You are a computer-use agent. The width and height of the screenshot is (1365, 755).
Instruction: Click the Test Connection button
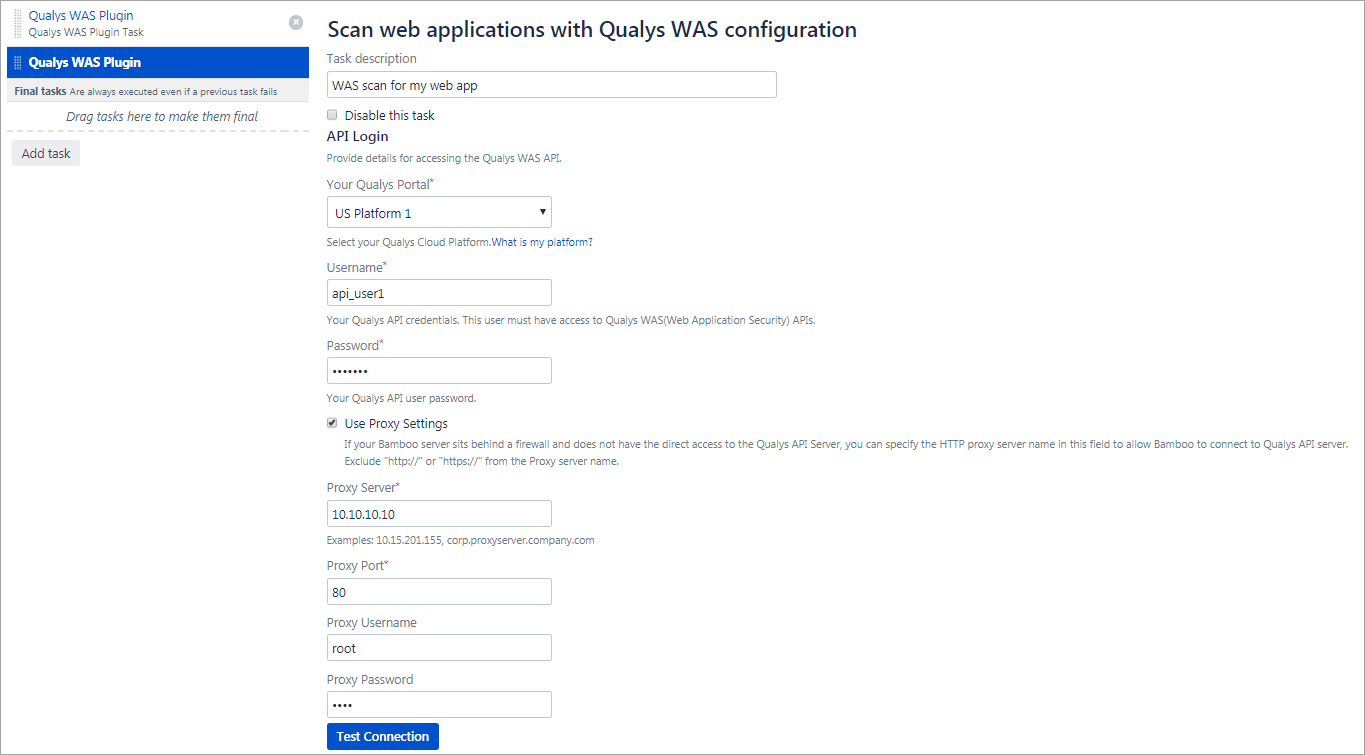click(x=383, y=736)
